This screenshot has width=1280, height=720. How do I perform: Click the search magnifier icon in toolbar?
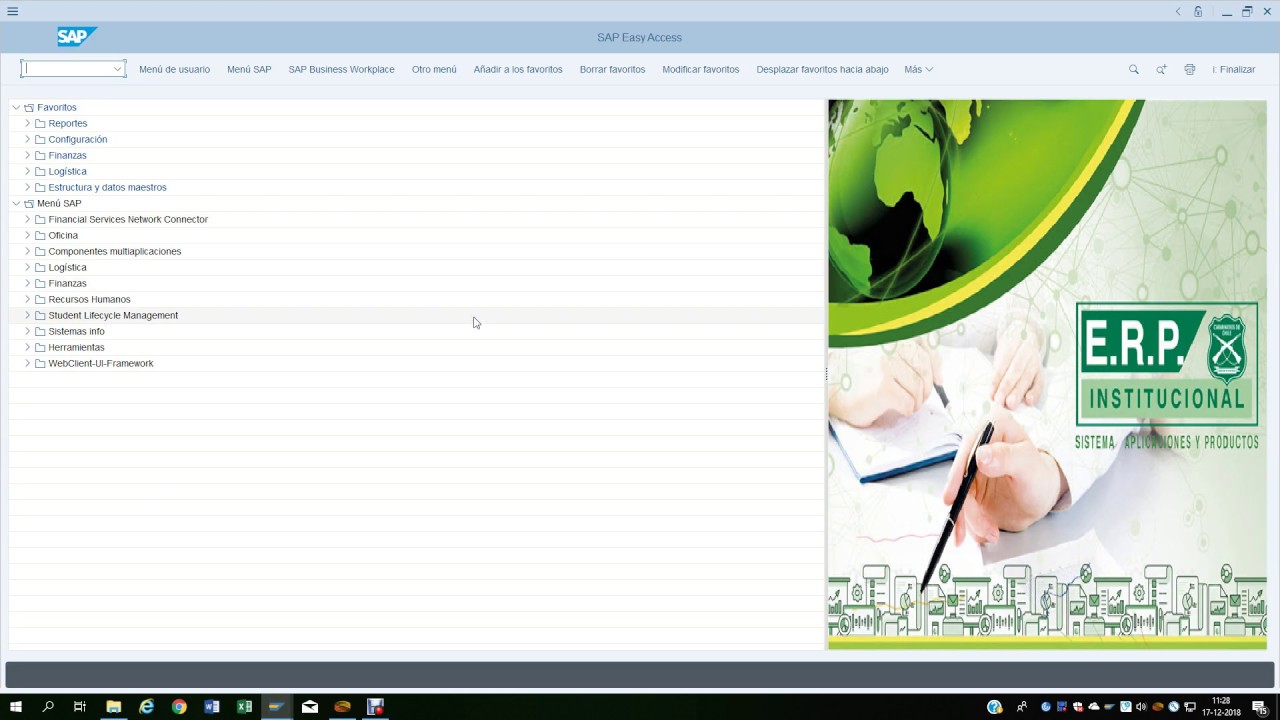click(1133, 69)
